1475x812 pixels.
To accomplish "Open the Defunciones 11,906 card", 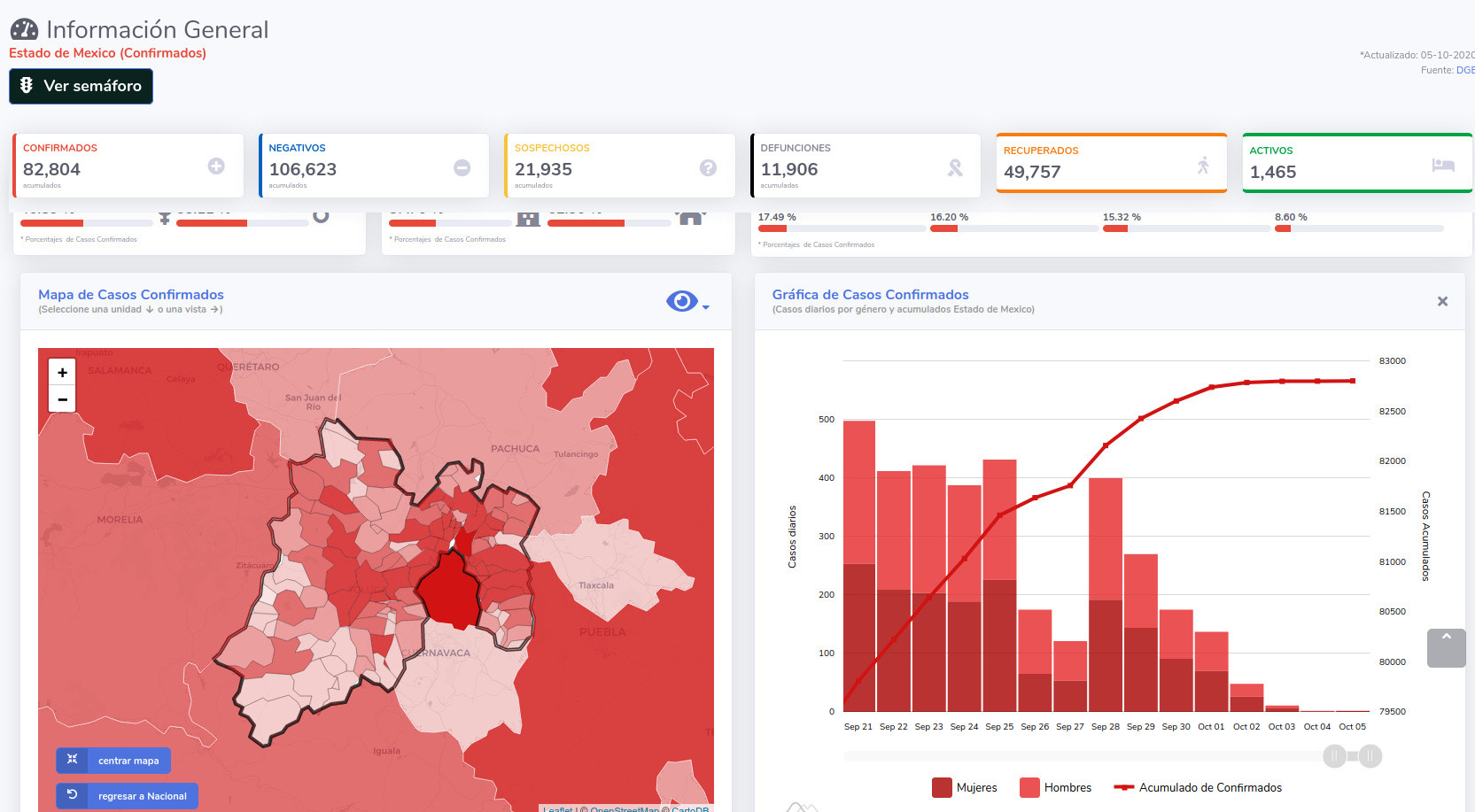I will point(866,166).
